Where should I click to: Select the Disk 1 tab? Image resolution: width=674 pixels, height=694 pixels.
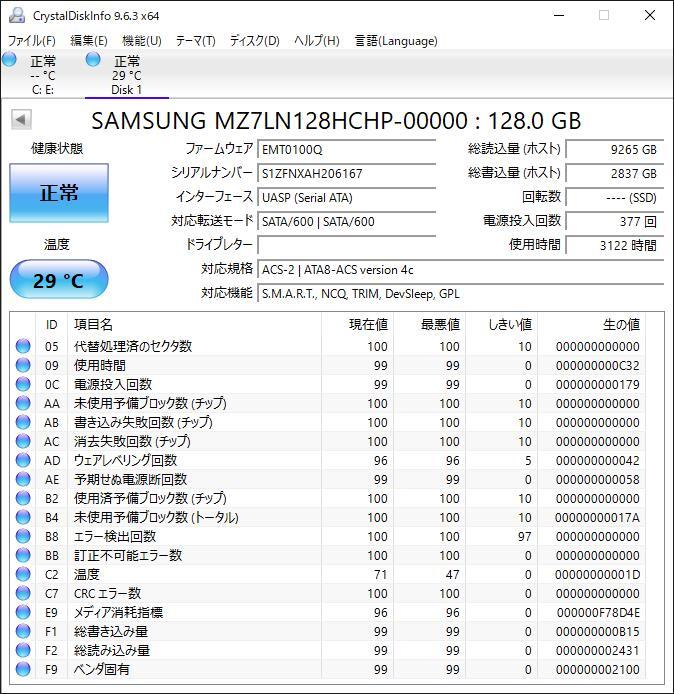[127, 74]
